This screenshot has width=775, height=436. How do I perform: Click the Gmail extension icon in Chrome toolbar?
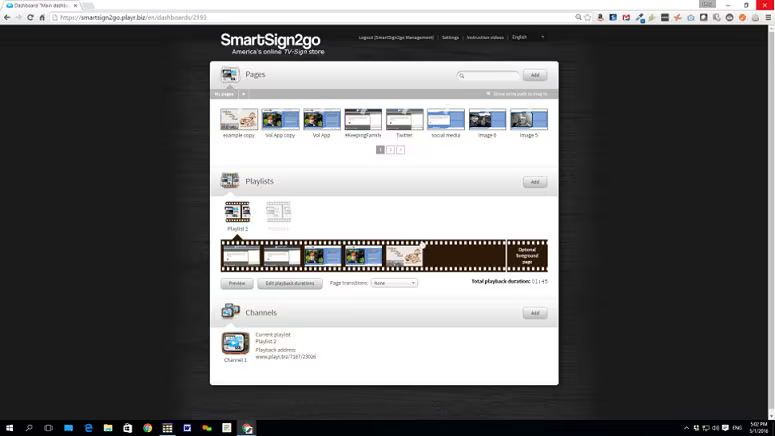(626, 17)
